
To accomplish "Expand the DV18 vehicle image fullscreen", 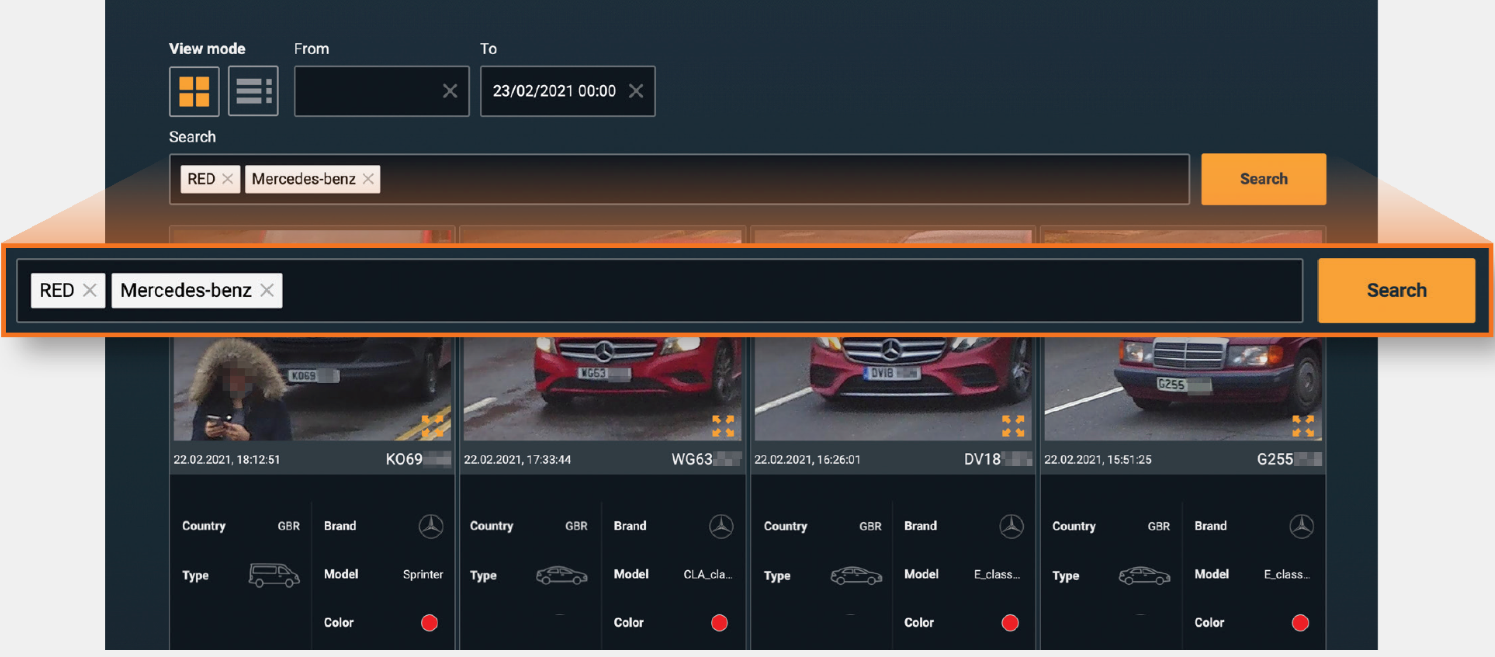I will (x=1013, y=425).
